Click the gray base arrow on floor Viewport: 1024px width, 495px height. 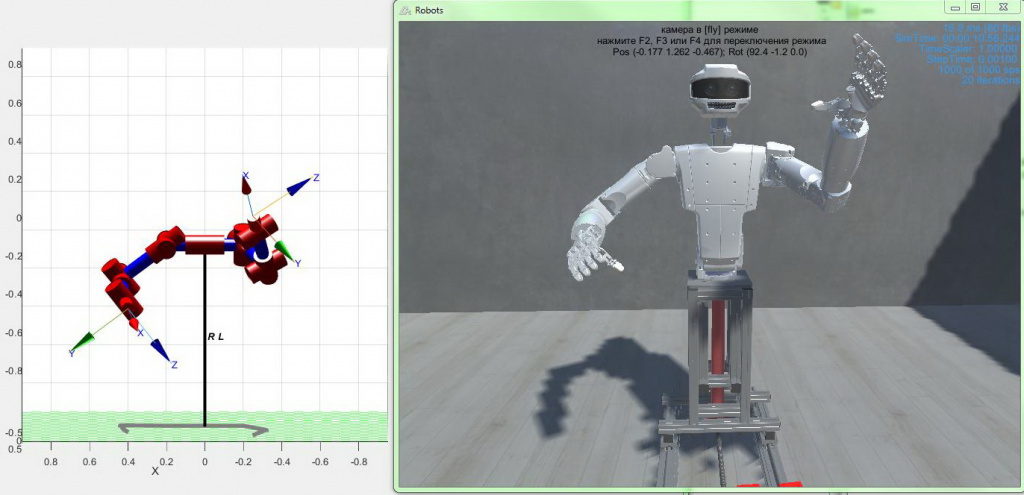[x=193, y=428]
